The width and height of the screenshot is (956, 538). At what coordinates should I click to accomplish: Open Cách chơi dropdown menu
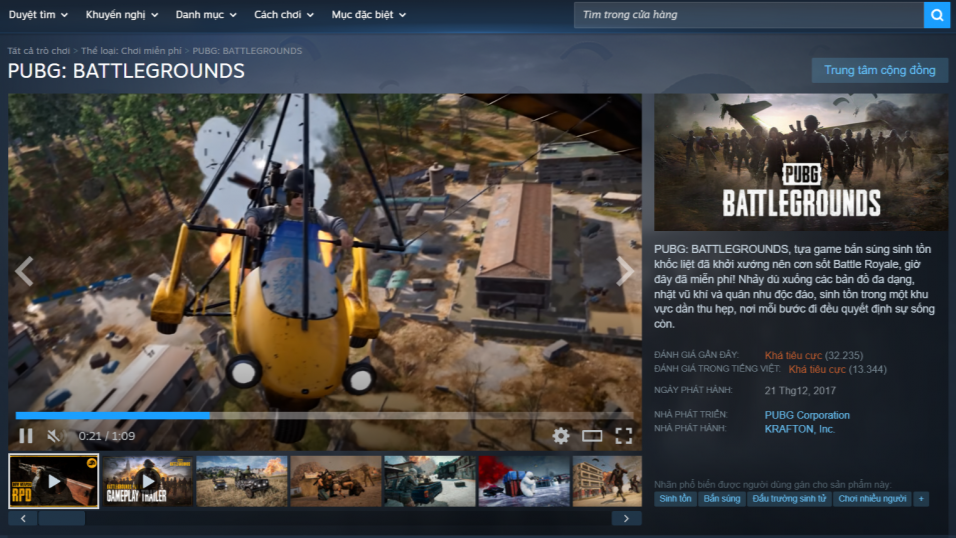[284, 15]
